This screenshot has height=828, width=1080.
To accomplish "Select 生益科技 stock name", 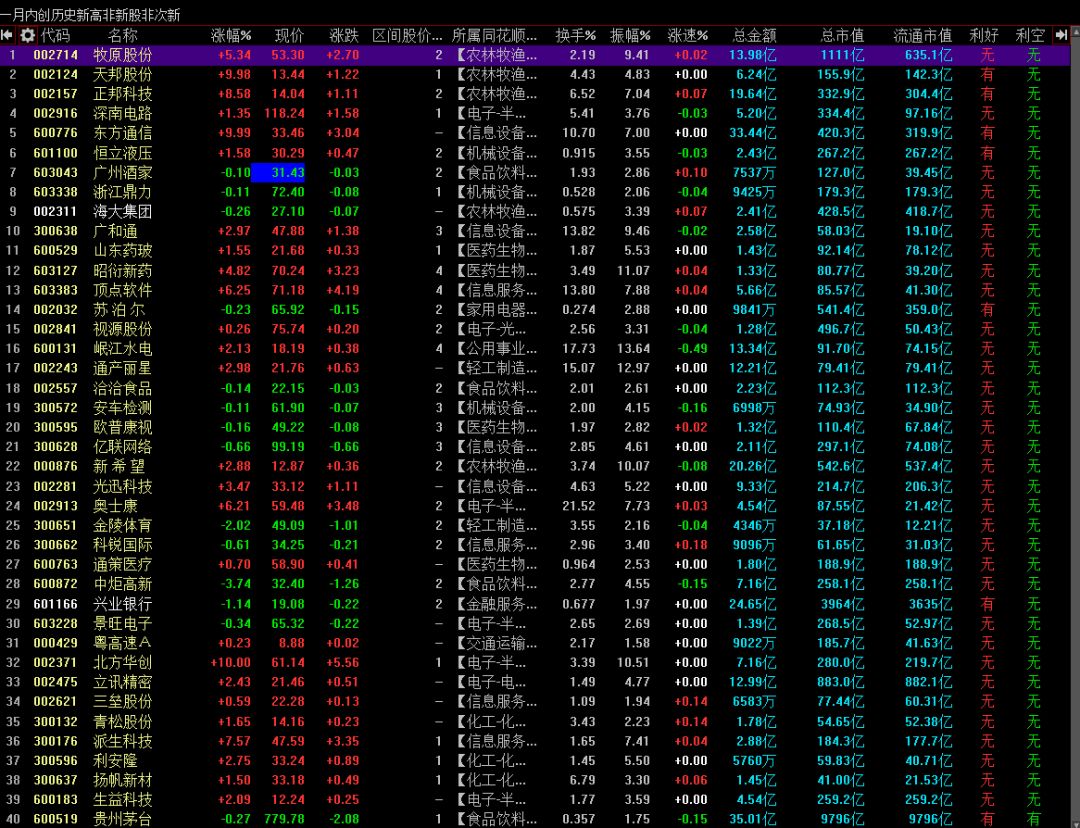I will (x=123, y=800).
